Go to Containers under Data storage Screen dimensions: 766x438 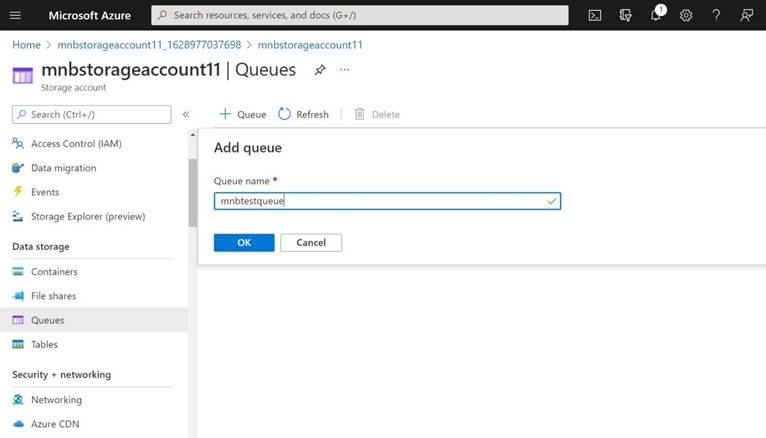click(x=94, y=271)
